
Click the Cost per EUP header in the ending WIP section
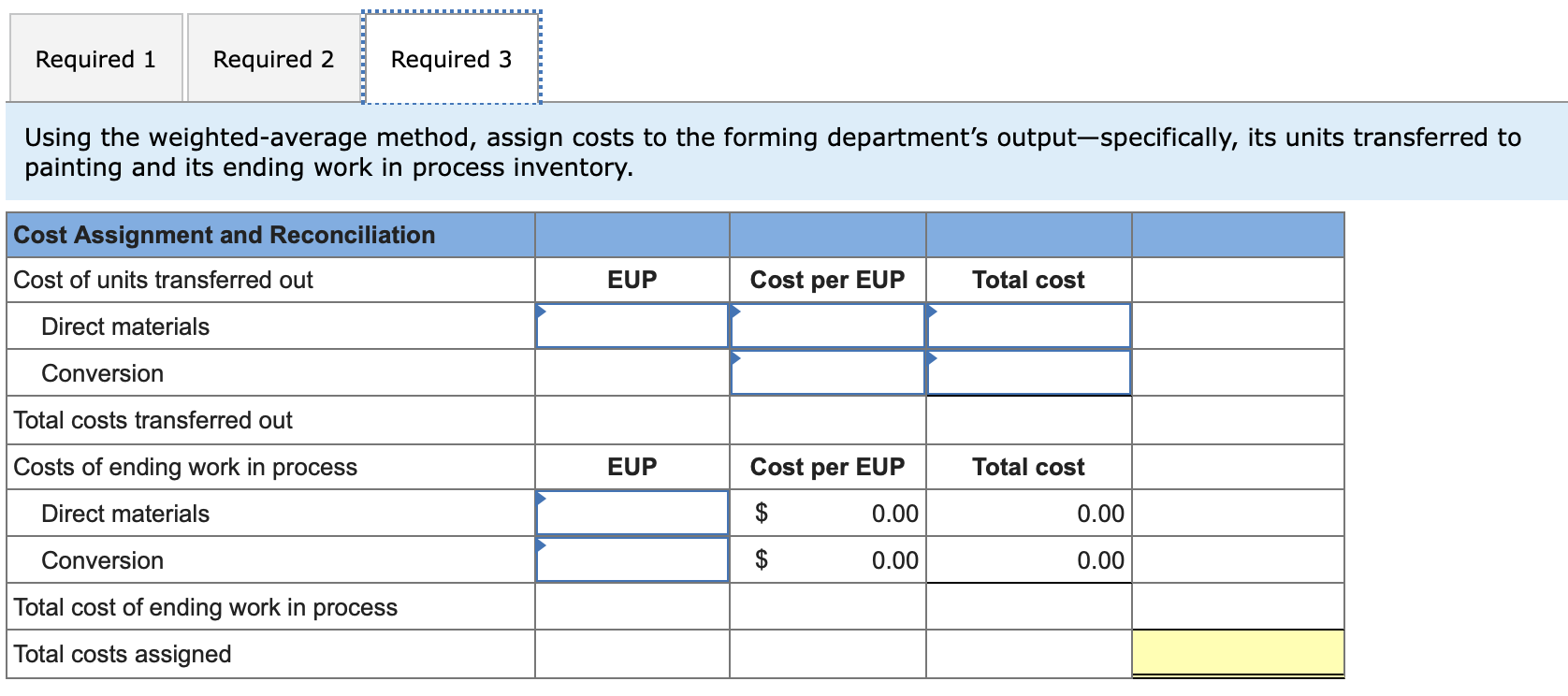click(828, 467)
